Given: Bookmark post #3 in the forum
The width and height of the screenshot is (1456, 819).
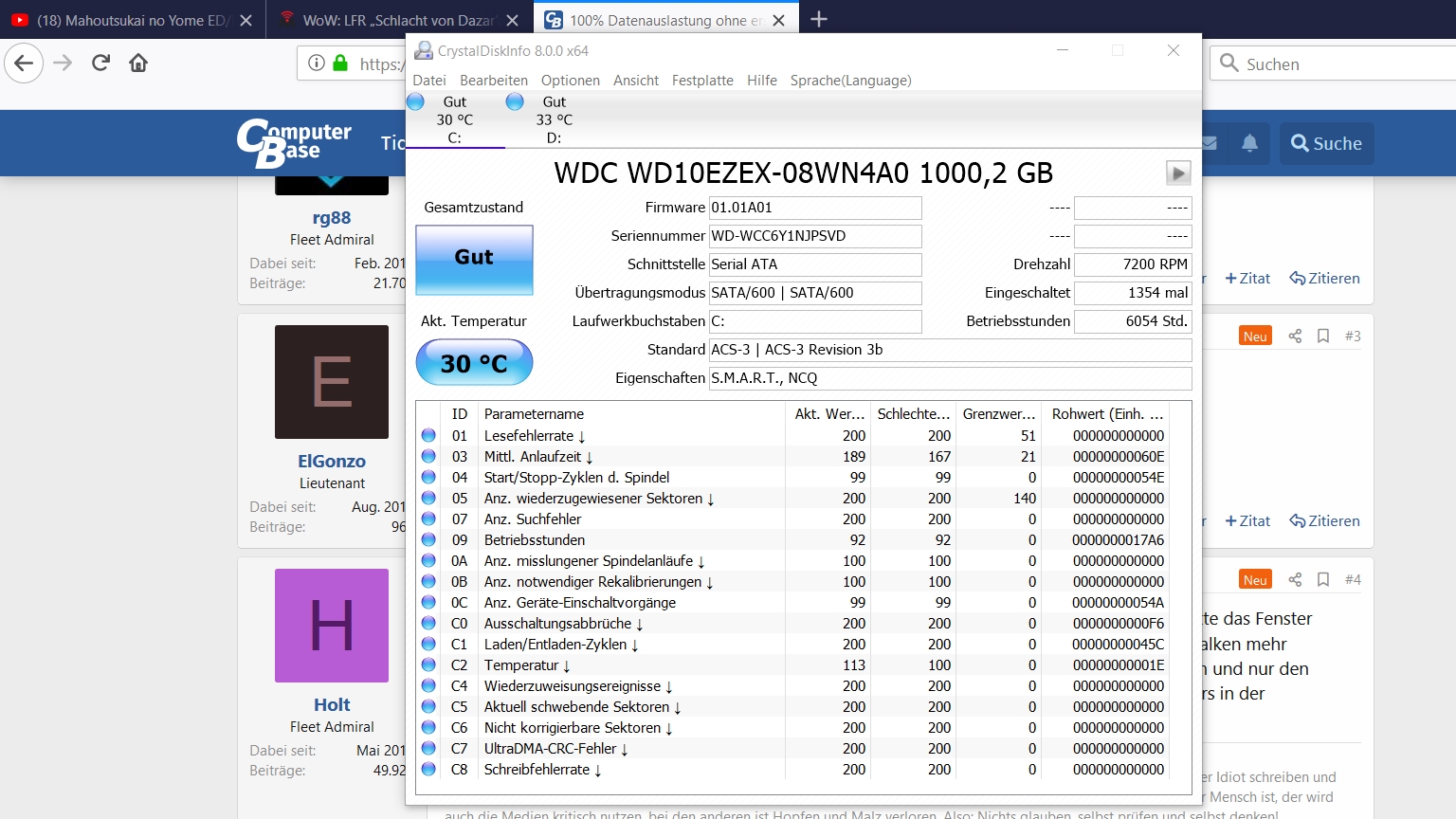Looking at the screenshot, I should tap(1323, 336).
